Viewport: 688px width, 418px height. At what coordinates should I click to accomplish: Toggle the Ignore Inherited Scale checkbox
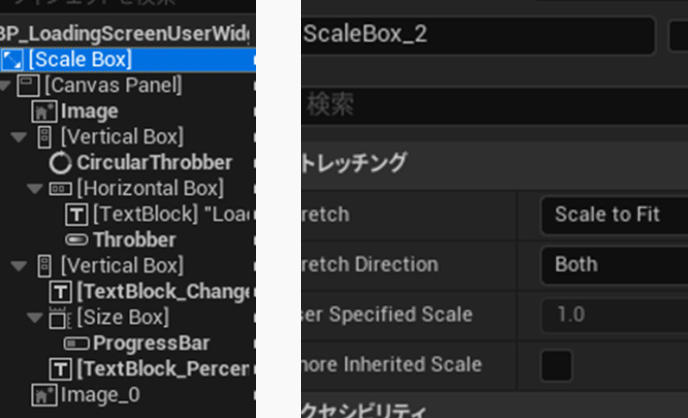point(557,365)
